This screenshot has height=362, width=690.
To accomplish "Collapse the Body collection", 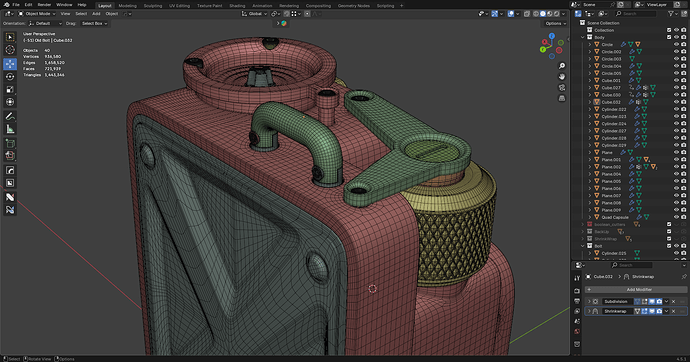I will pyautogui.click(x=583, y=37).
